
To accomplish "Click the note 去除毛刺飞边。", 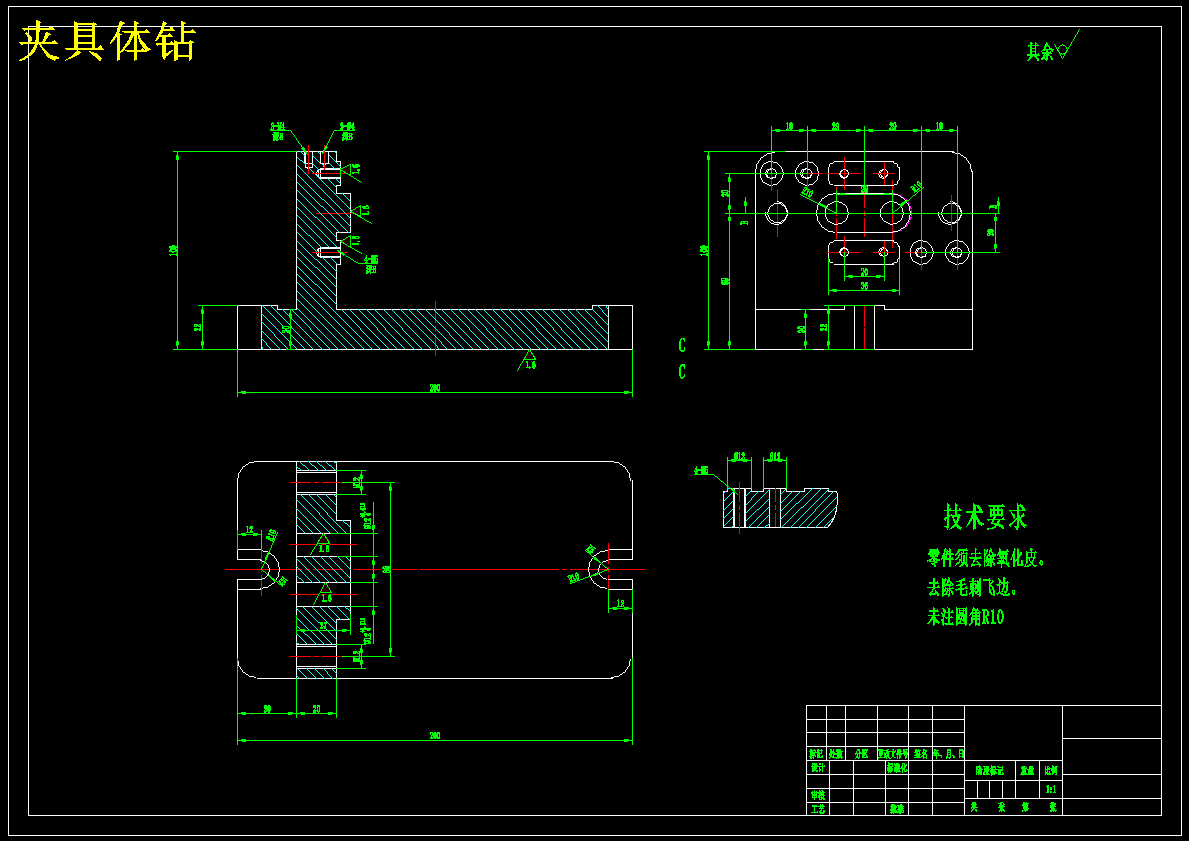I will click(972, 588).
